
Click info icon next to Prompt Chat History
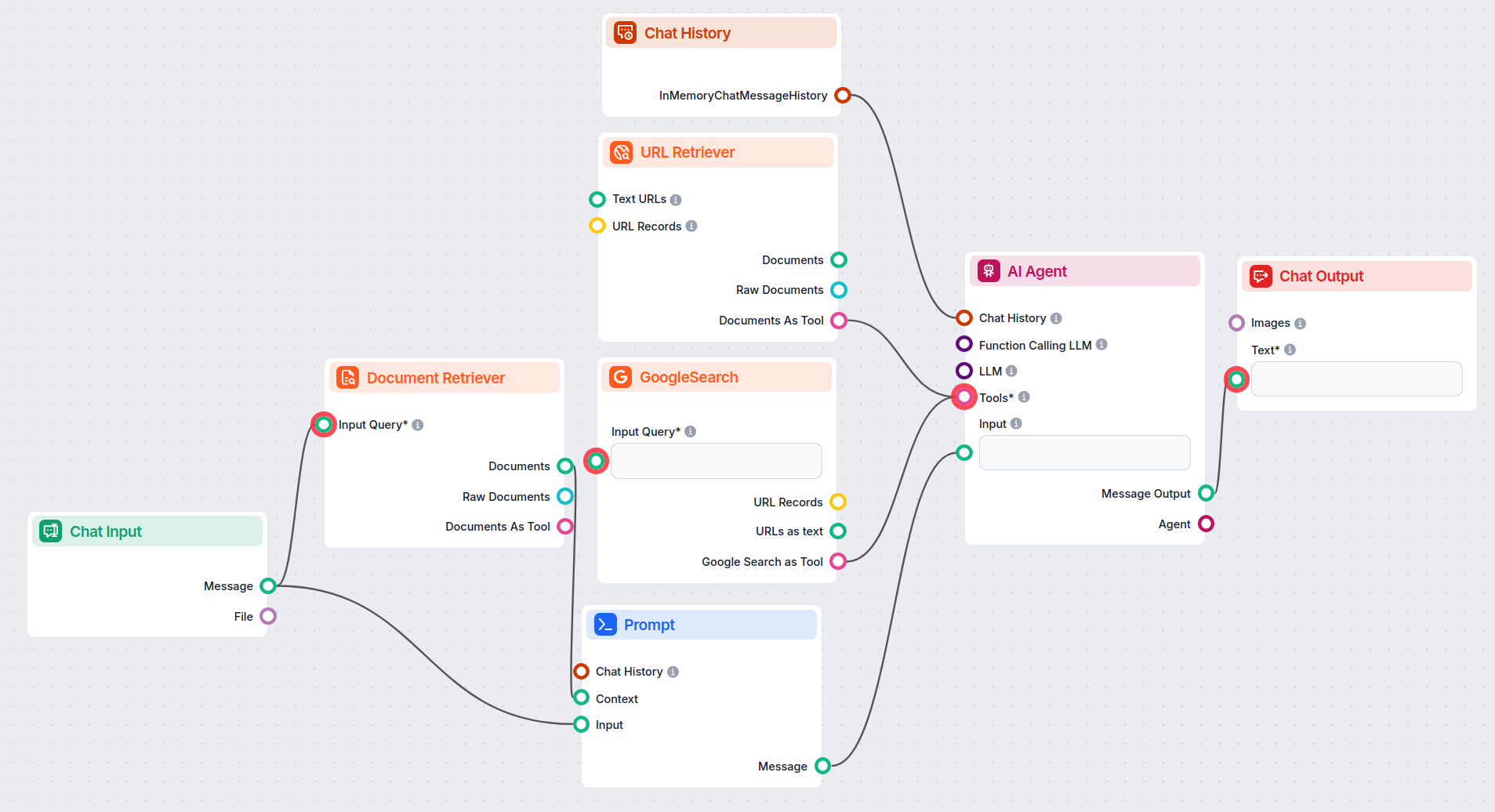(673, 672)
